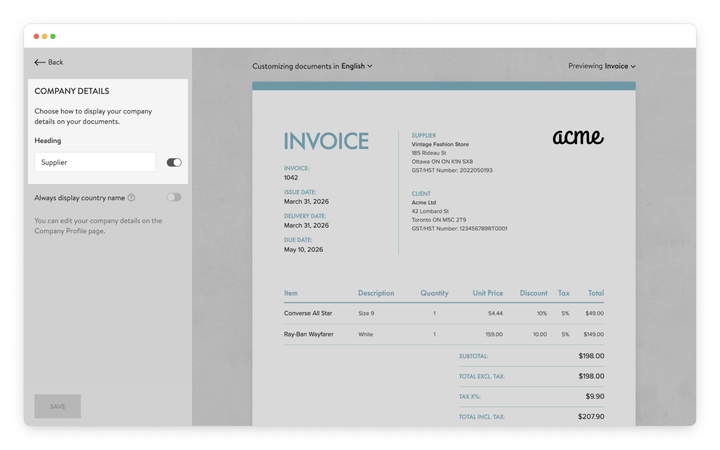
Task: Click the CLIENT heading in preview
Action: click(x=421, y=194)
